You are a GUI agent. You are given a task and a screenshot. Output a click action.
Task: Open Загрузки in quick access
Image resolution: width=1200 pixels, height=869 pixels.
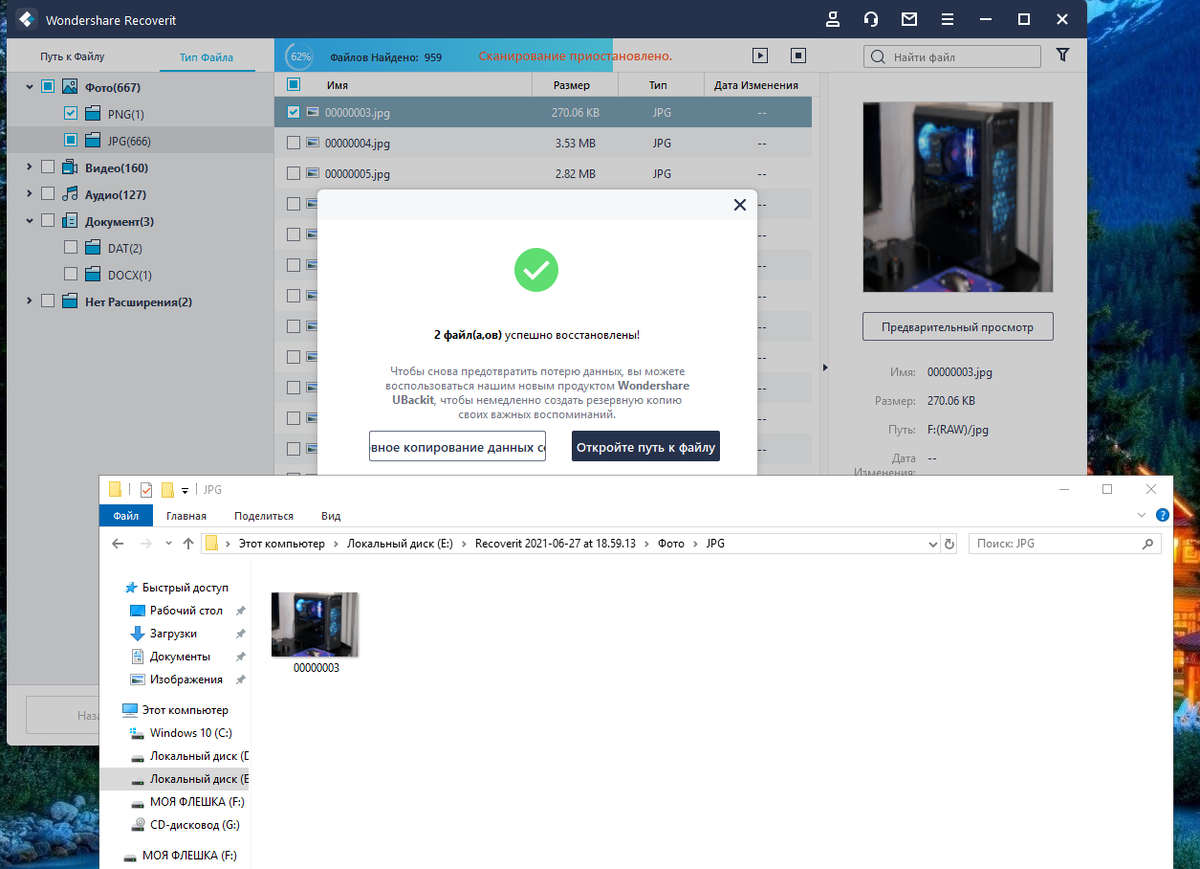173,633
